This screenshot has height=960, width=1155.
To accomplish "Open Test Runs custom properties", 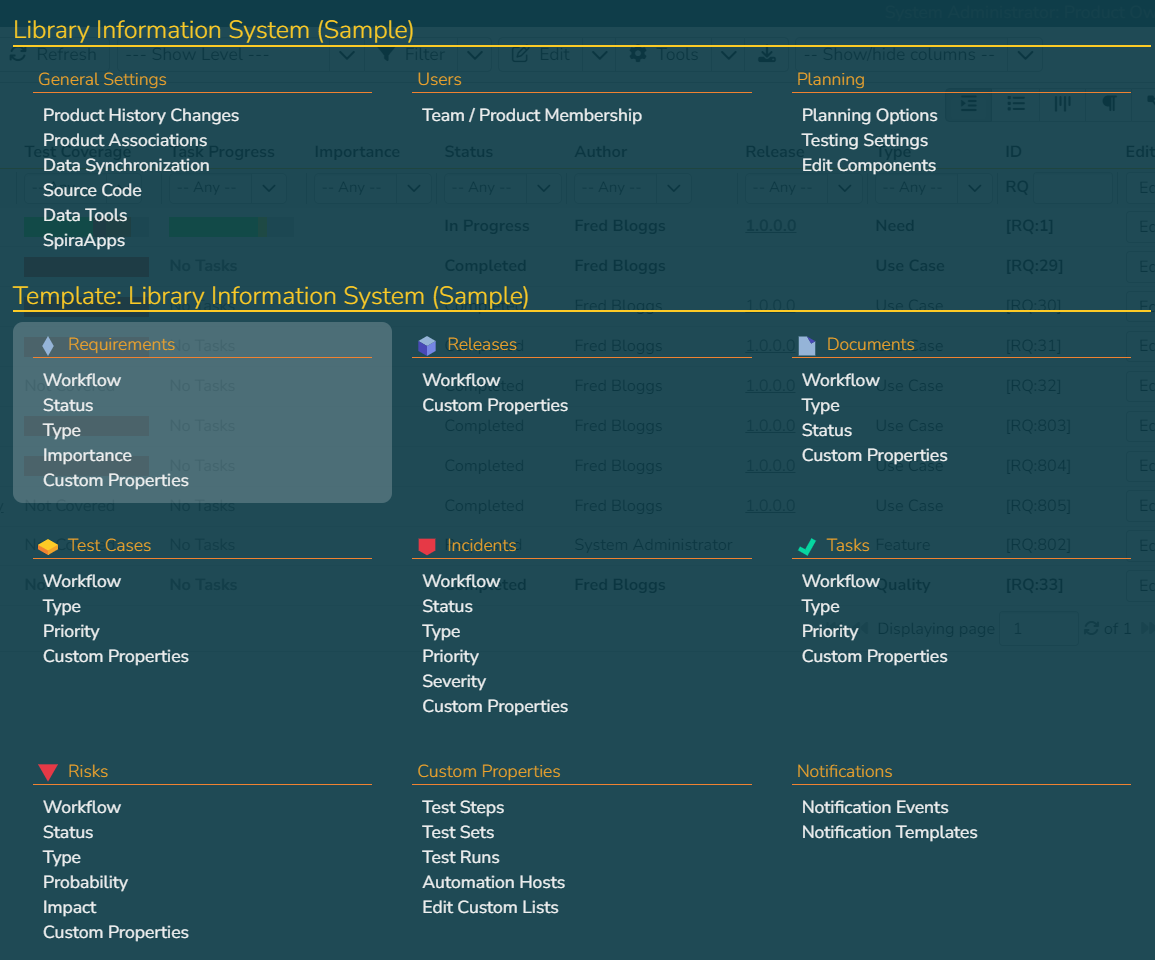I will click(x=460, y=858).
